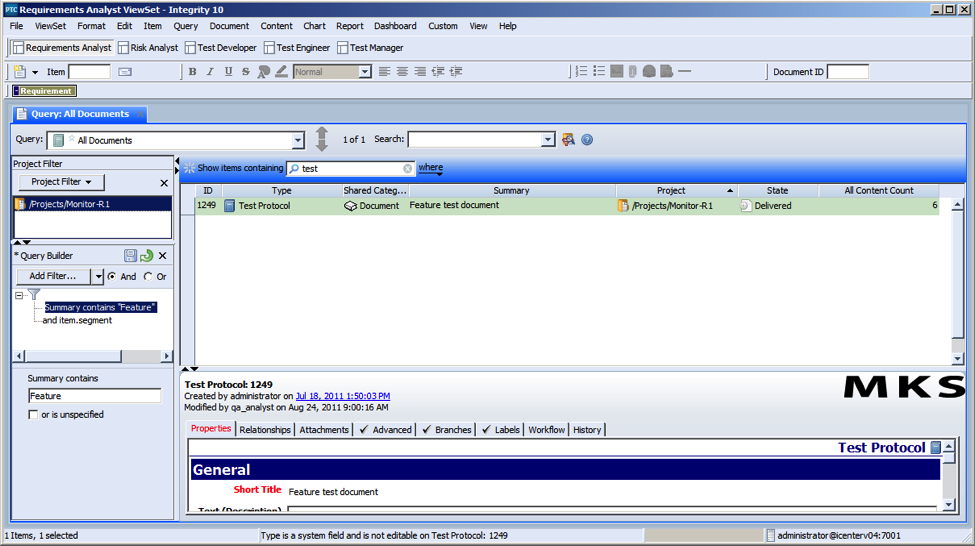Click the insert horizontal line icon

(685, 72)
